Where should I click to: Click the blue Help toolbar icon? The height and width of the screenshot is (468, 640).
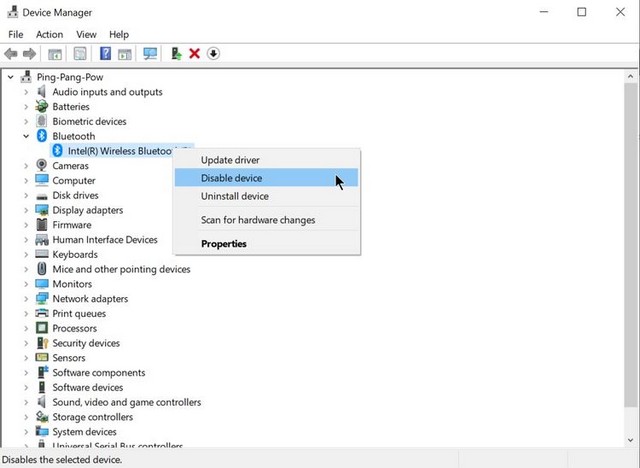[x=105, y=53]
